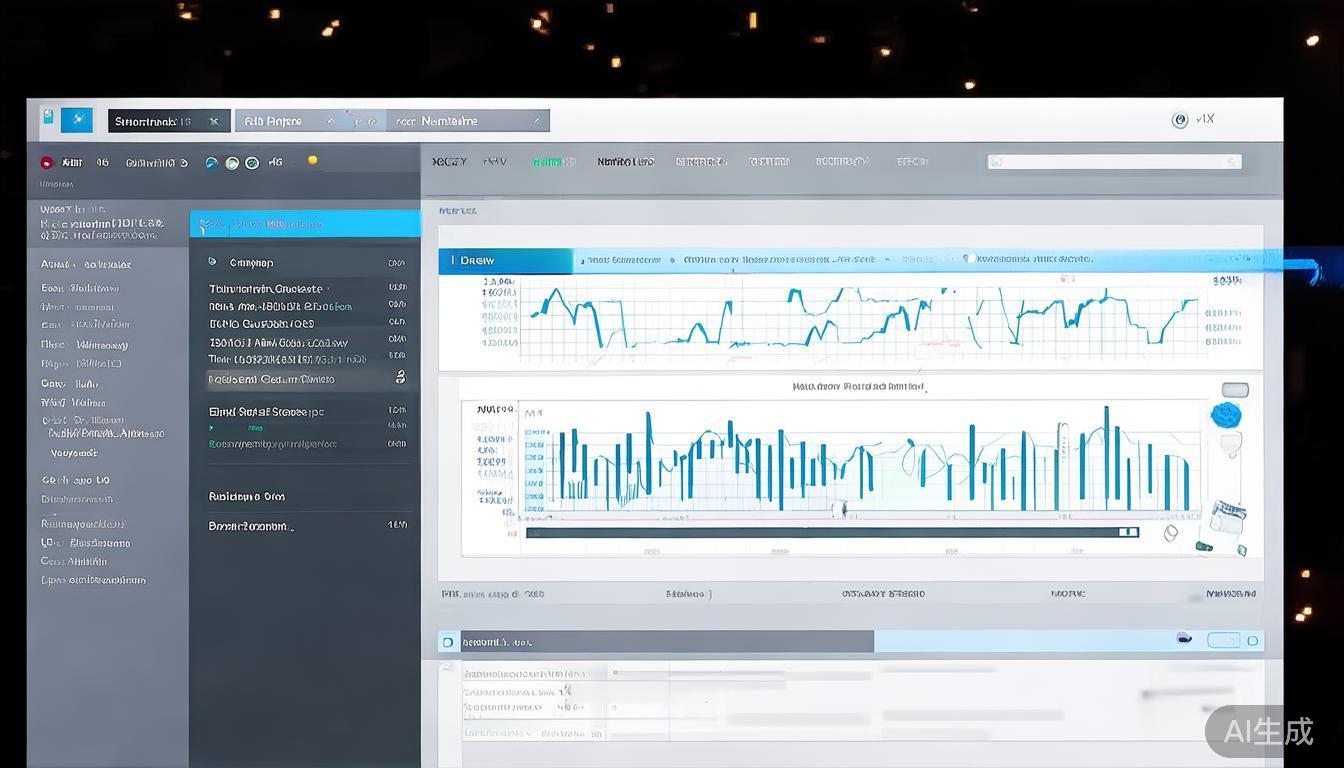Click the small circle right of lower toggle
This screenshot has width=1344, height=768.
[x=1253, y=640]
